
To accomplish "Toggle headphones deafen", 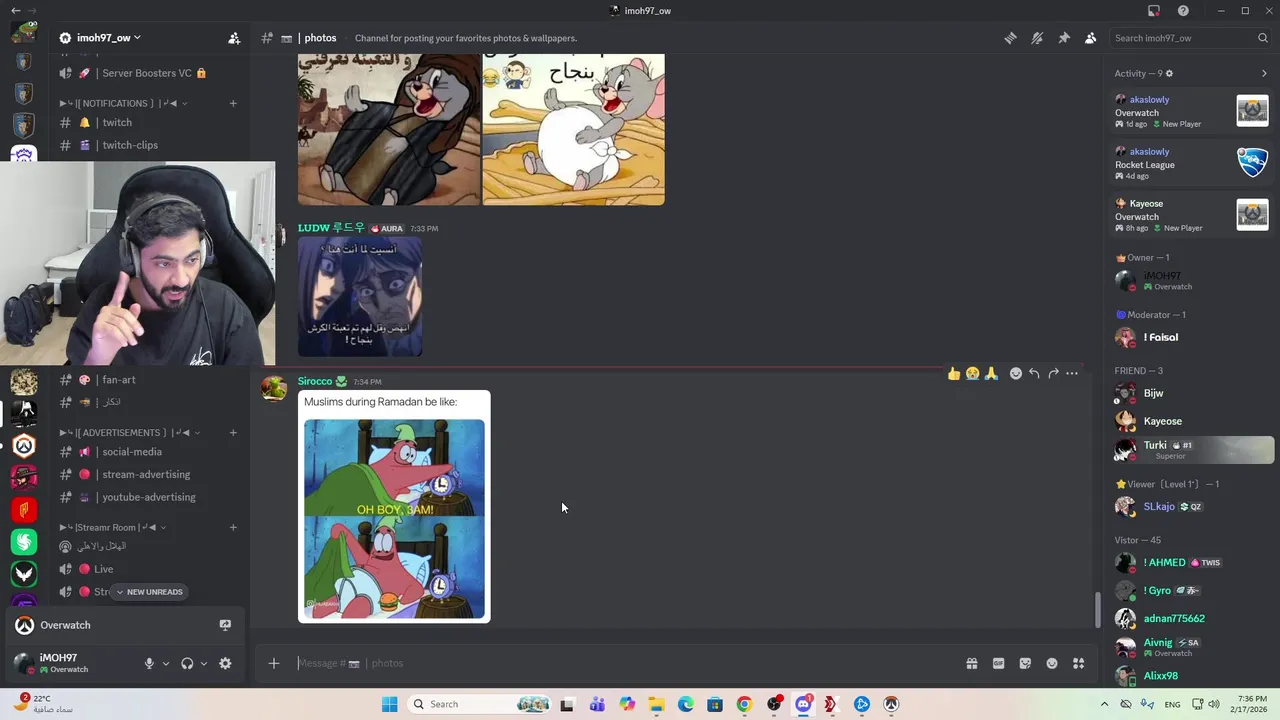I will 187,663.
